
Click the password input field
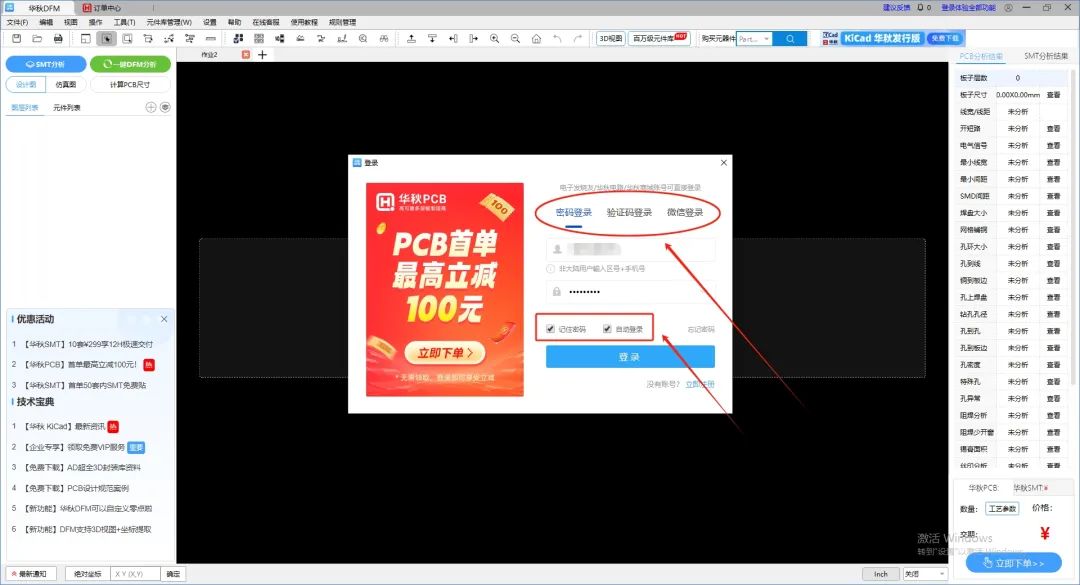pos(630,291)
